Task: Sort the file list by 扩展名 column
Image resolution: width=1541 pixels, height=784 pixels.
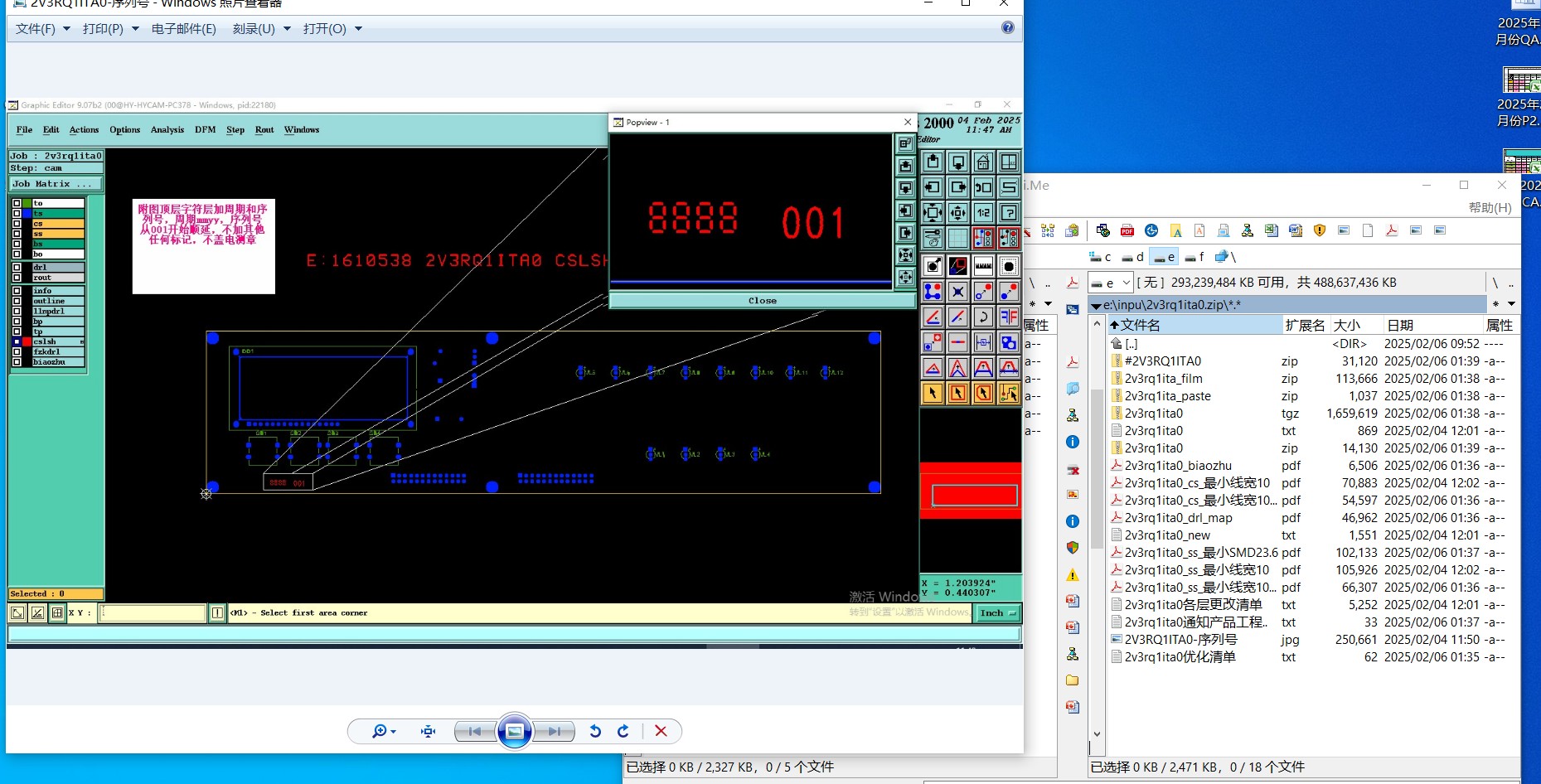Action: [x=1306, y=325]
